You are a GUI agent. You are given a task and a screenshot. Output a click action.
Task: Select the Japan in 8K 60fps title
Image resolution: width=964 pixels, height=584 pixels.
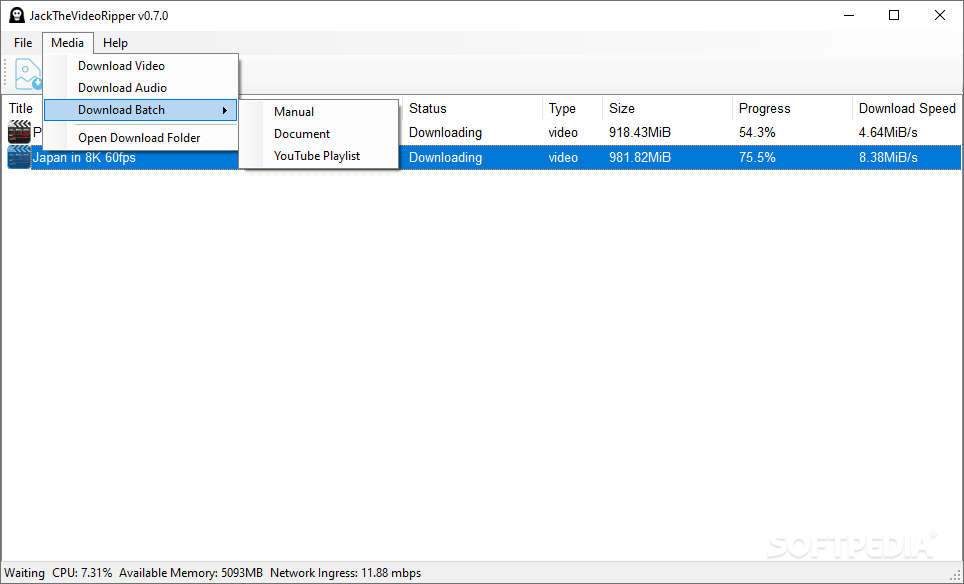point(84,157)
